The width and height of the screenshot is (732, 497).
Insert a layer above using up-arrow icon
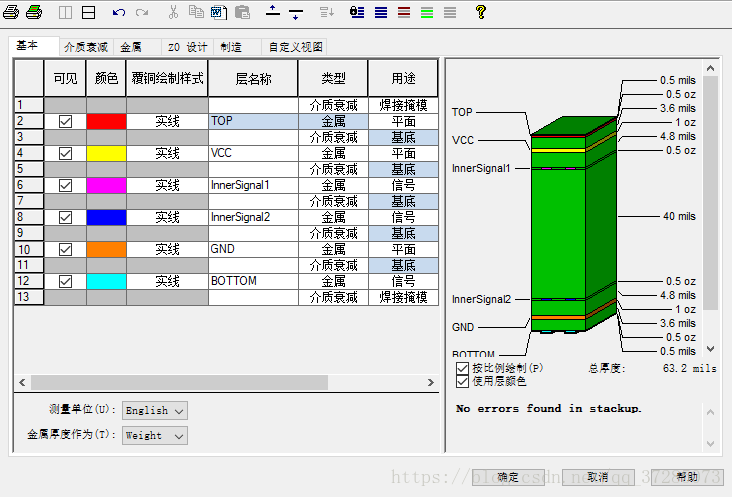273,11
